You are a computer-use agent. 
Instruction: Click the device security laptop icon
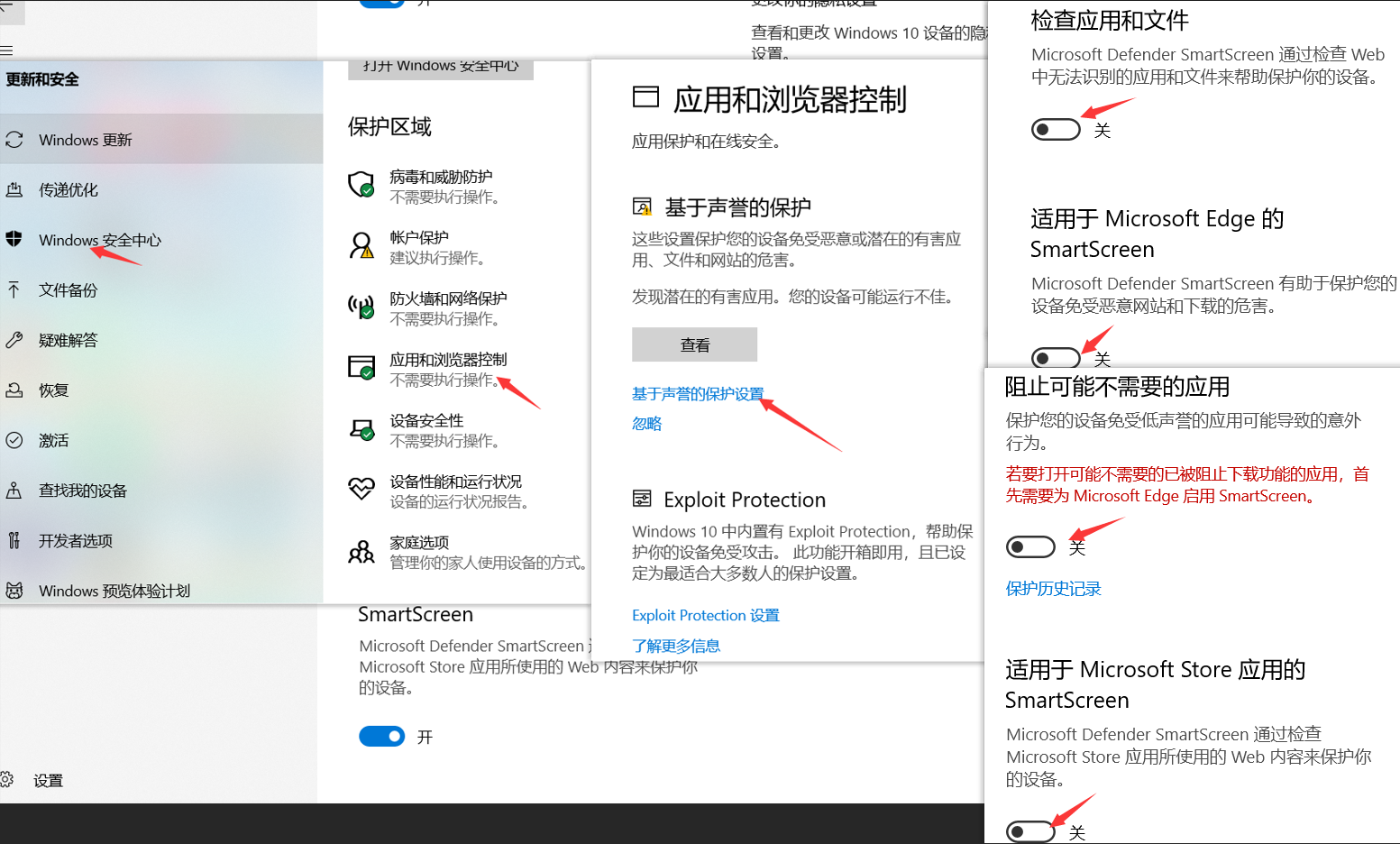[361, 428]
